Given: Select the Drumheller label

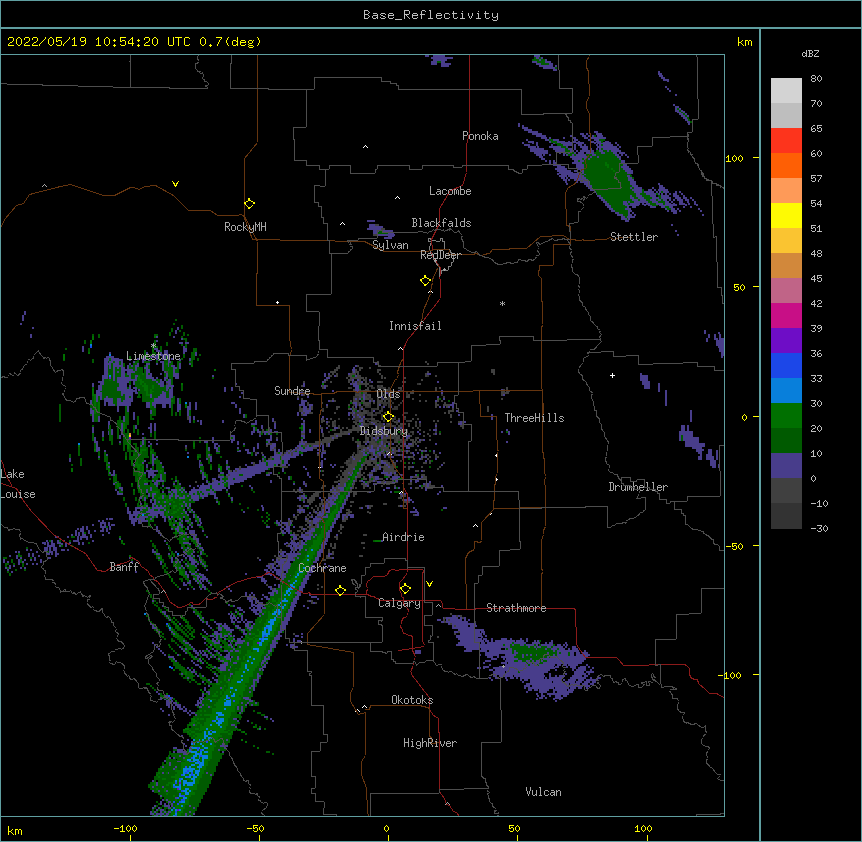Looking at the screenshot, I should 638,487.
